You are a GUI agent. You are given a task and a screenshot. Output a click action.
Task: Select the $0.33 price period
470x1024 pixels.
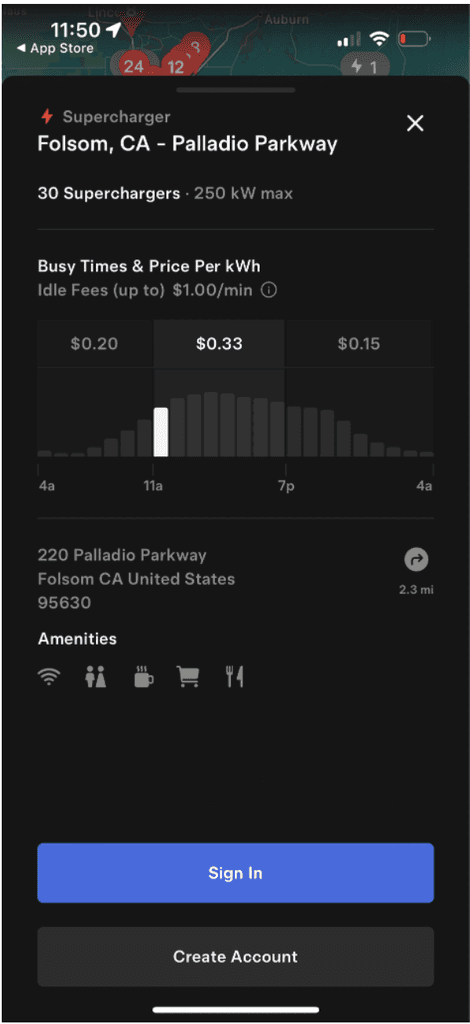point(219,344)
